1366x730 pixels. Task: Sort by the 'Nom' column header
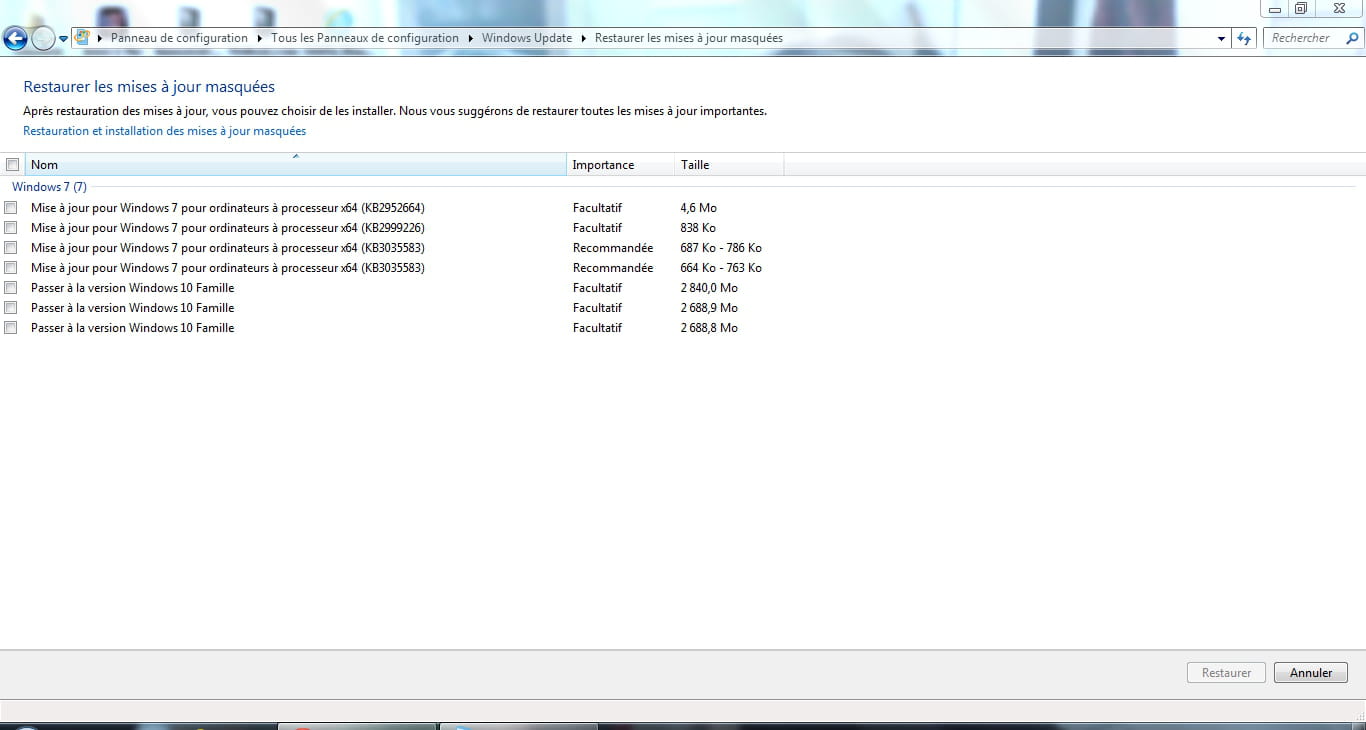pos(296,165)
